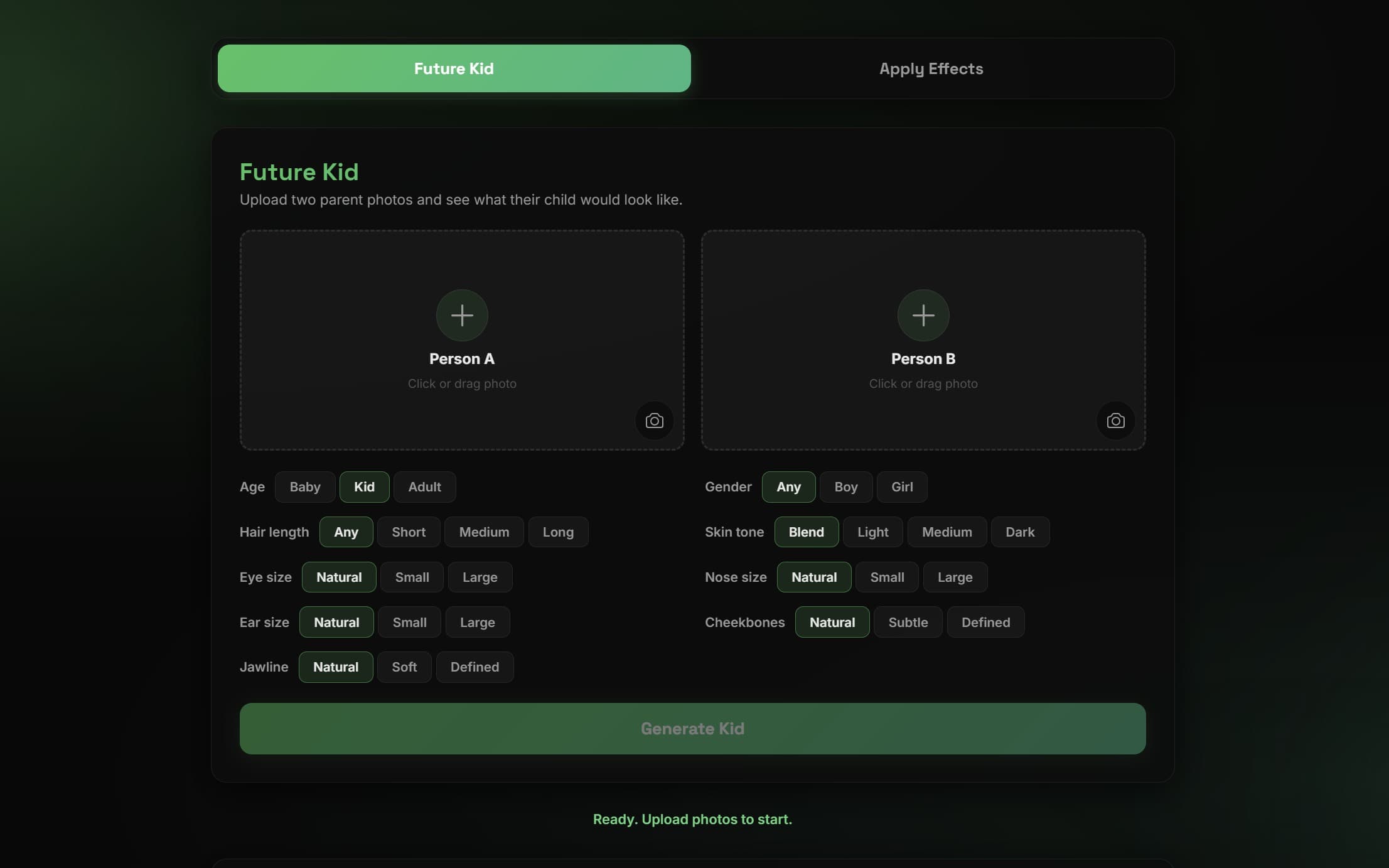Image resolution: width=1389 pixels, height=868 pixels.
Task: Pick Defined cheekbones
Action: (x=985, y=623)
